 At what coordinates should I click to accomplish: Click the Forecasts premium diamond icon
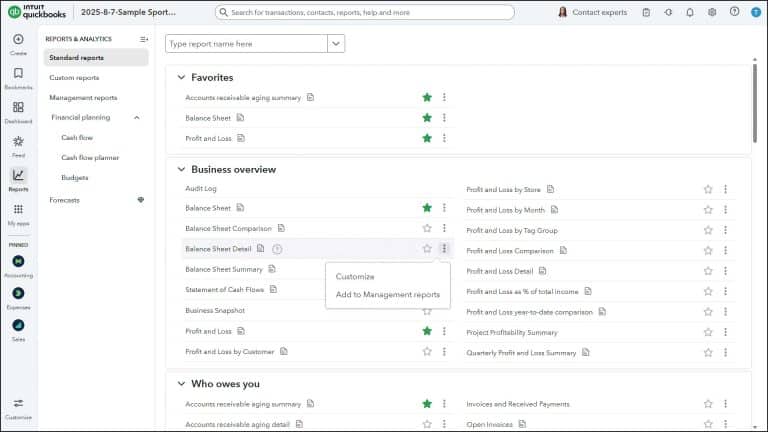point(141,200)
